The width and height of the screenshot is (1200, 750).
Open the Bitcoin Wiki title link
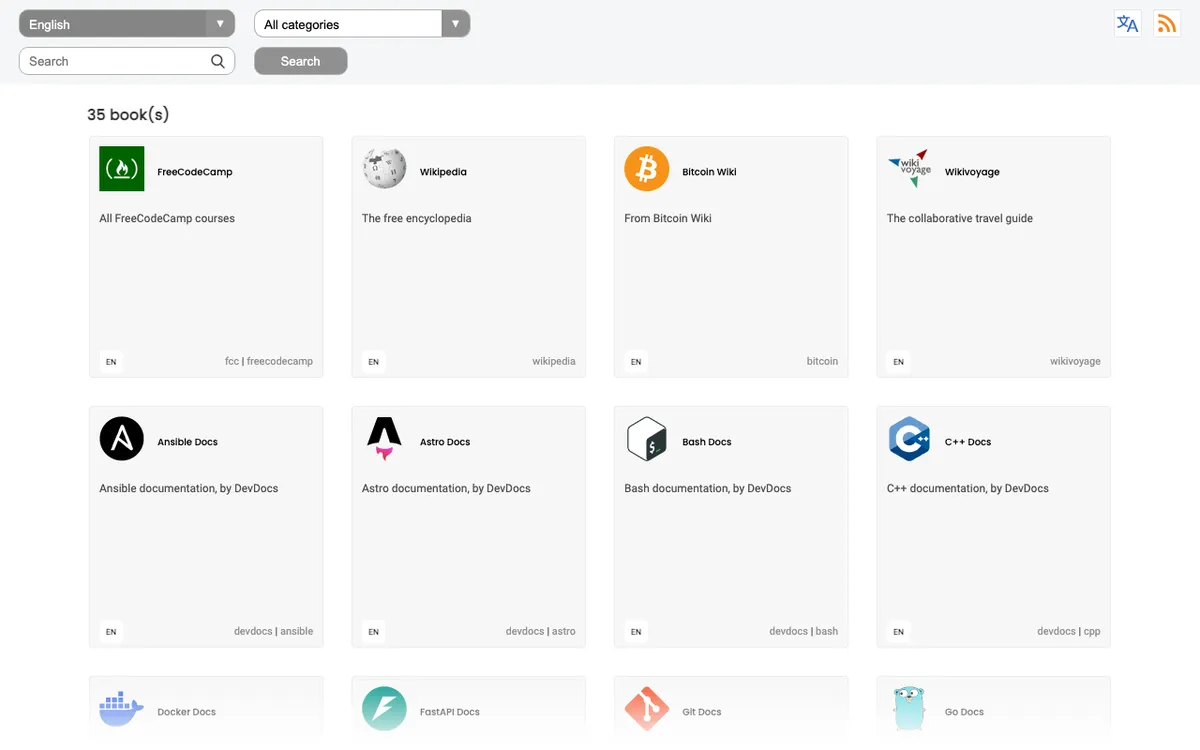coord(709,172)
